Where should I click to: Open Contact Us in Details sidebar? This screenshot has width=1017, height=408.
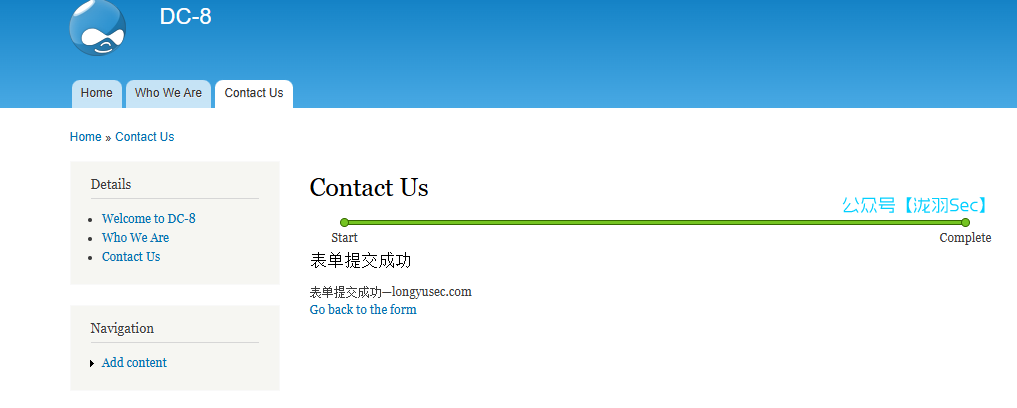[131, 257]
